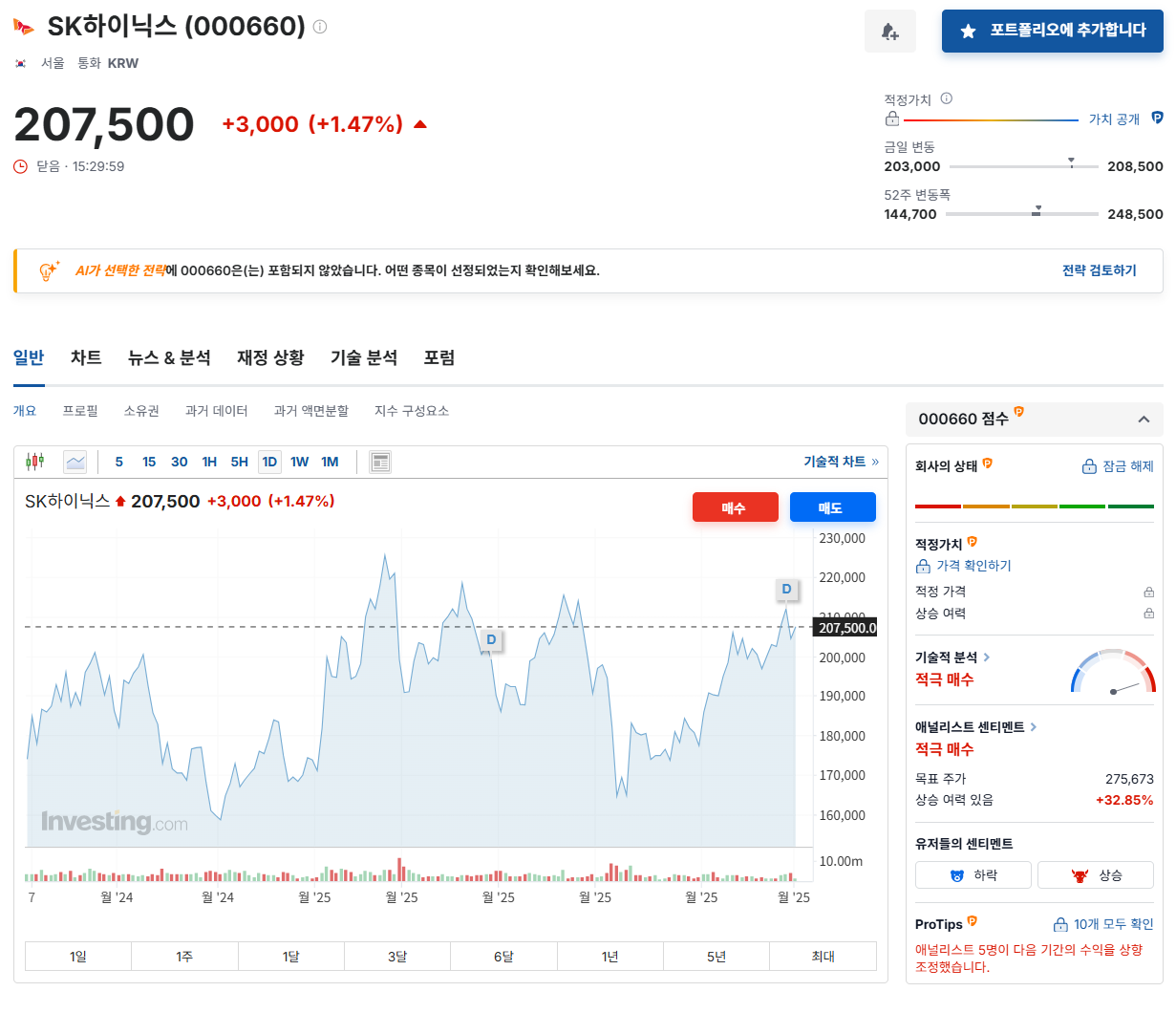Click the info icon beside 적정가치 label
Viewport: 1176px width, 1013px height.
(946, 98)
